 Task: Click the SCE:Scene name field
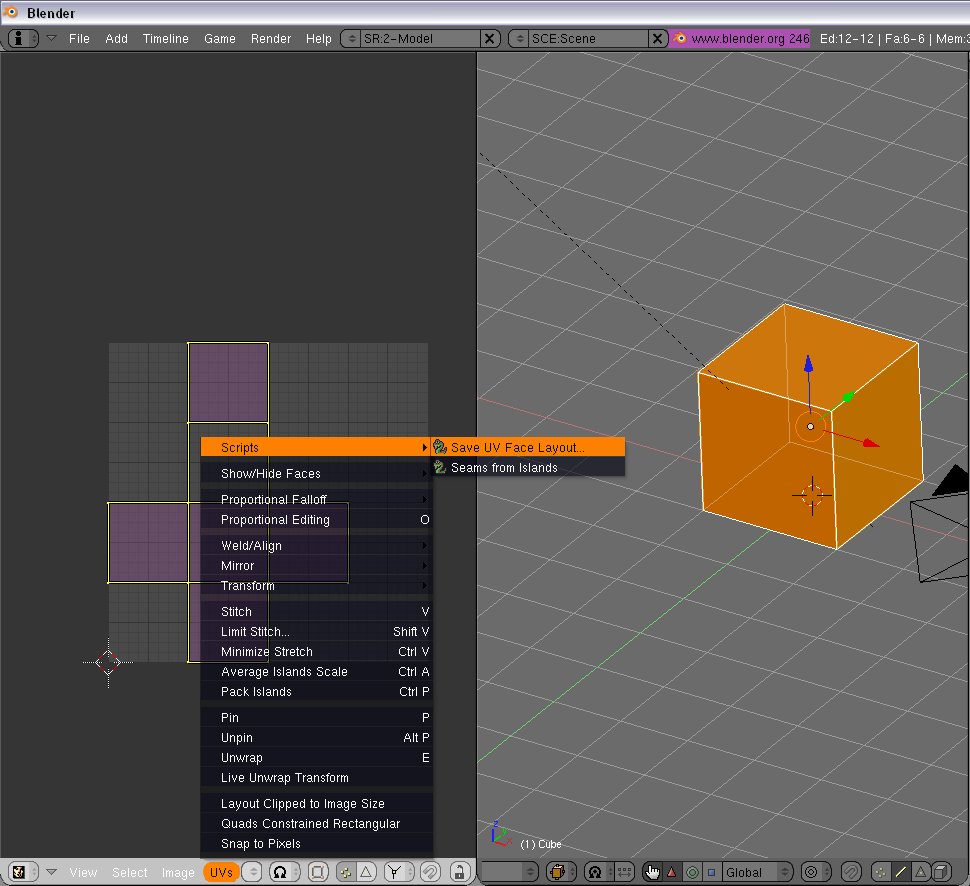click(589, 38)
